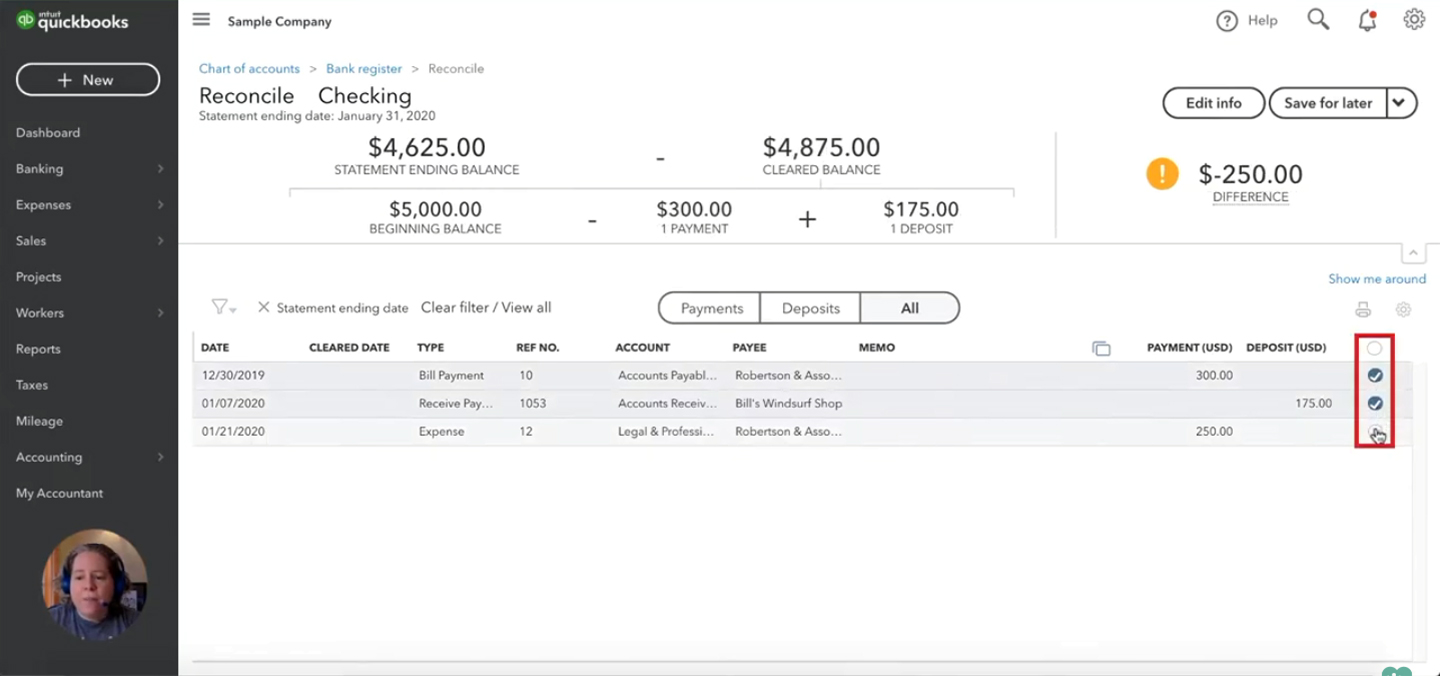Viewport: 1440px width, 676px height.
Task: Sort by the PAYEE column header
Action: coord(749,348)
